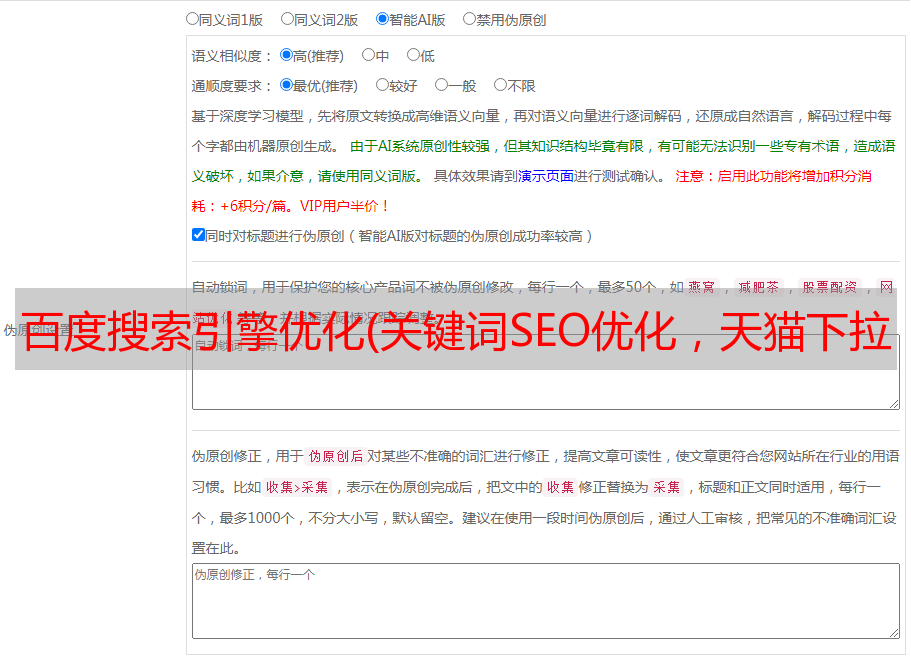The image size is (911, 658).
Task: Toggle 同时对标题进行伪原创 checkbox
Action: click(x=198, y=235)
